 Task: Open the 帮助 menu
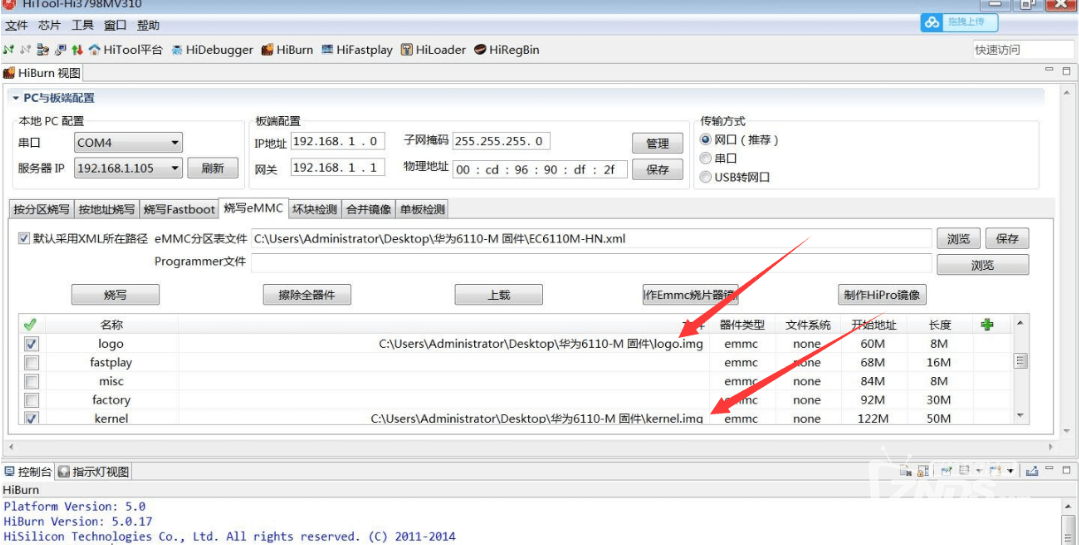coord(148,25)
